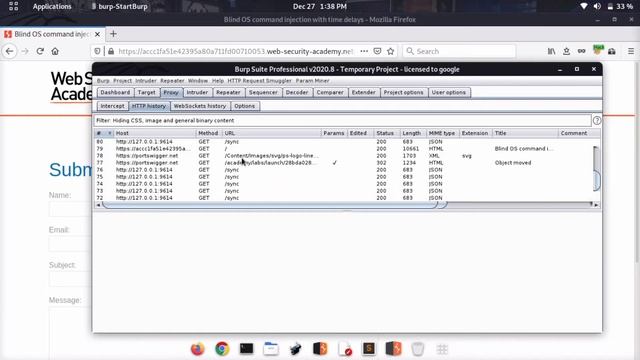640x360 pixels.
Task: Sort by the Length column header
Action: [x=413, y=133]
